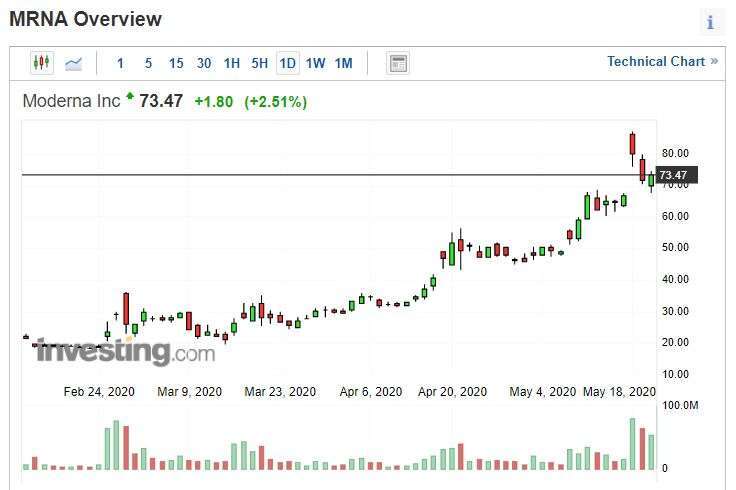This screenshot has width=736, height=490.
Task: Select the 1W timeframe
Action: pos(315,63)
